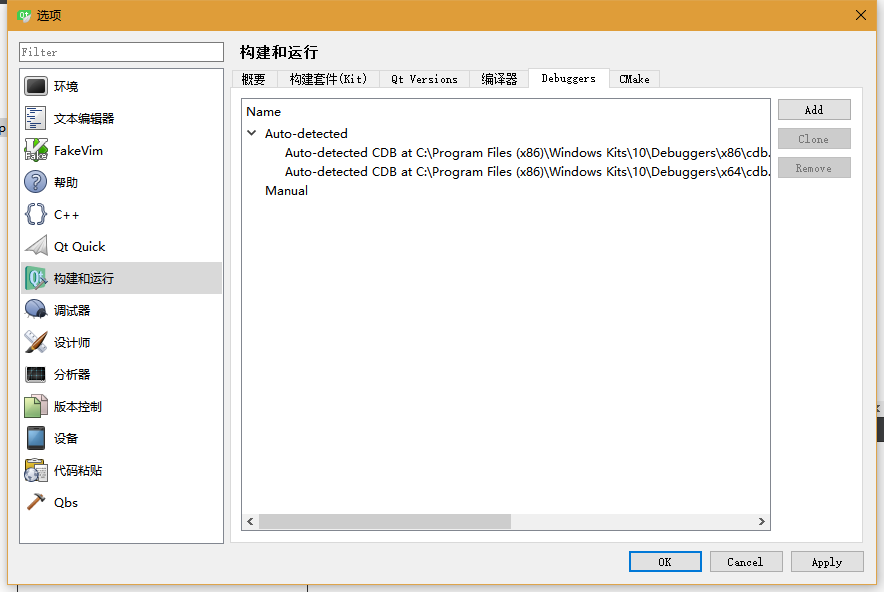Select the 分析器 label
Image resolution: width=884 pixels, height=592 pixels.
point(72,374)
